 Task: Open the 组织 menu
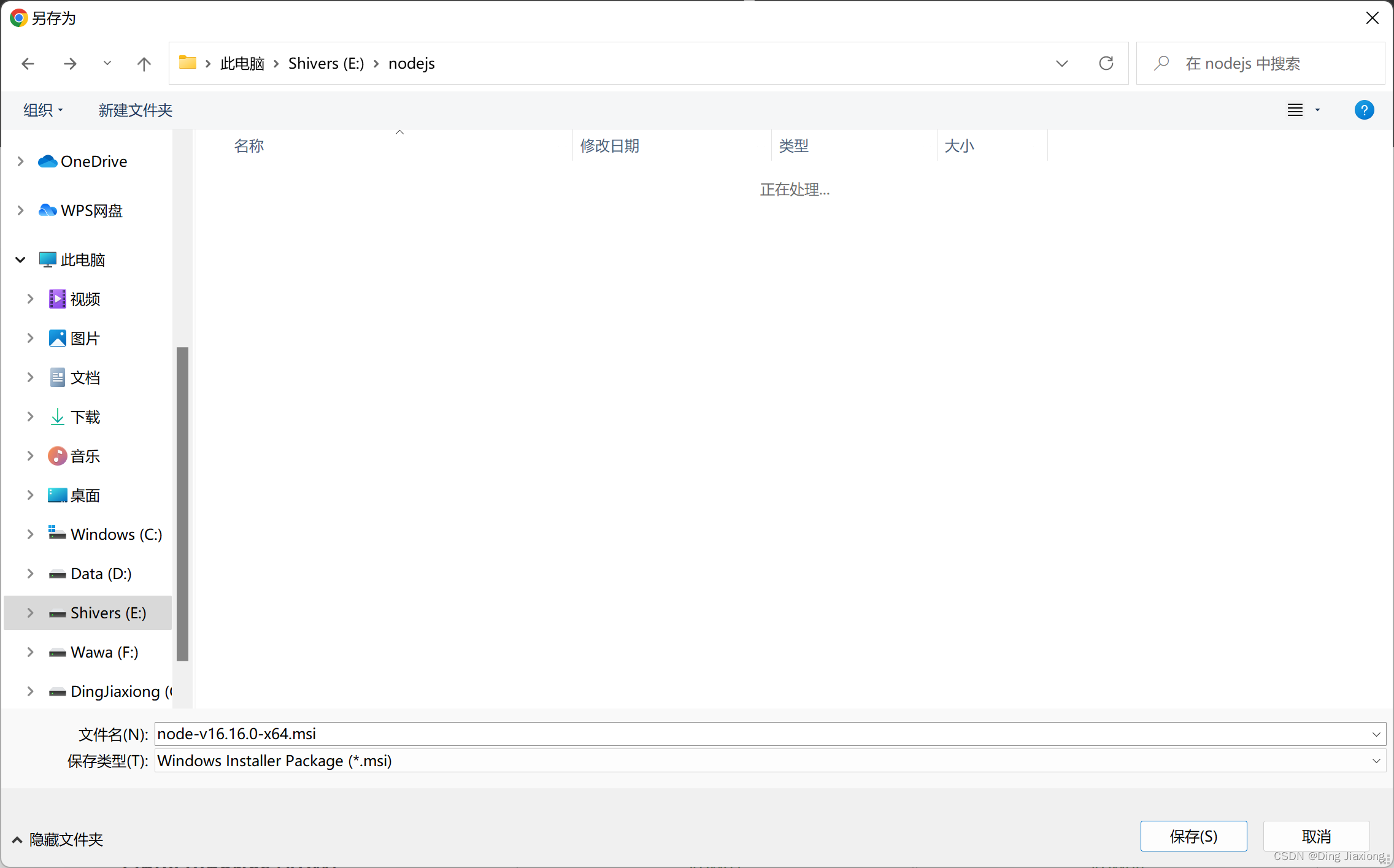coord(43,110)
